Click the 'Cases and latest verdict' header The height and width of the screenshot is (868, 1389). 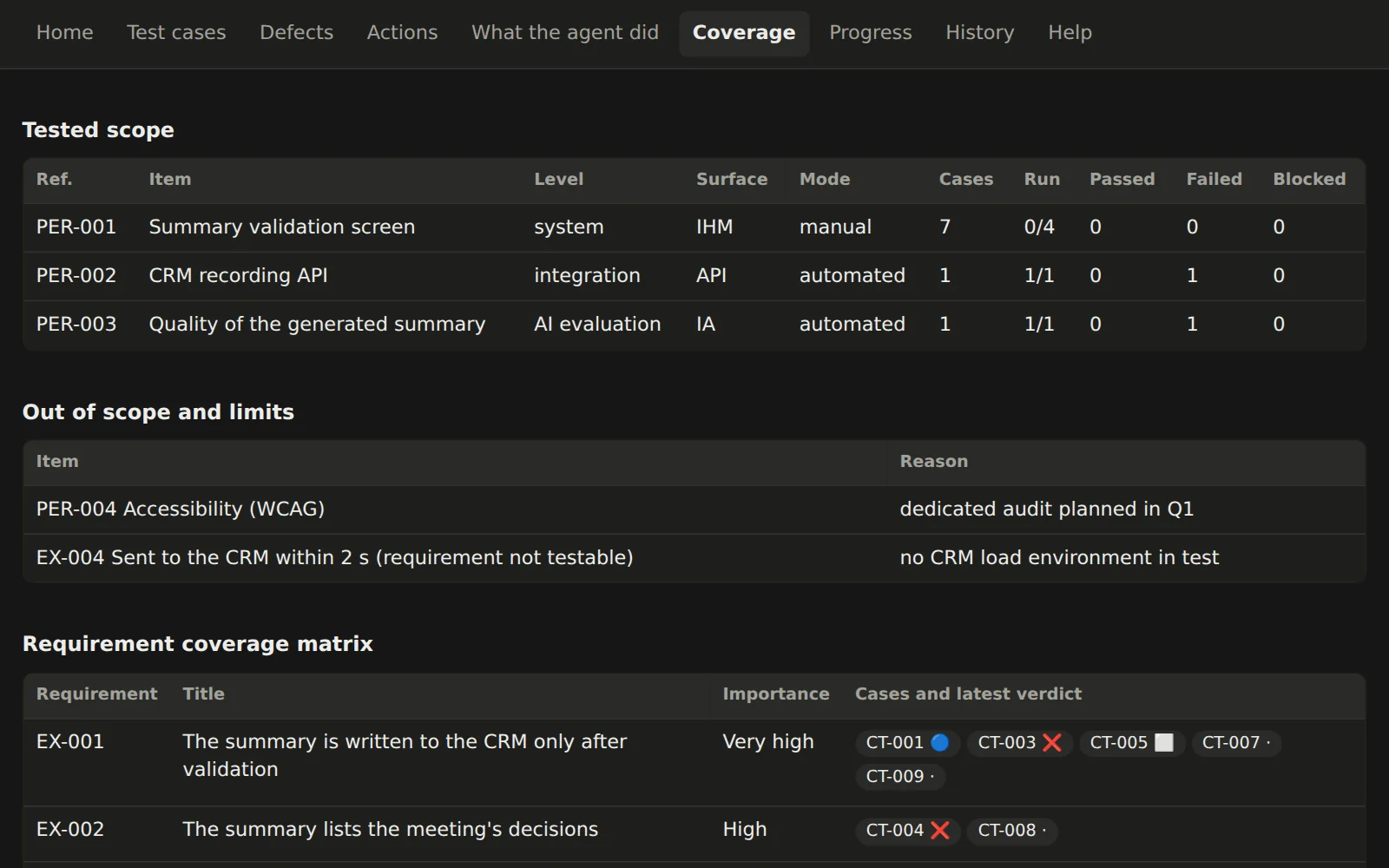968,694
